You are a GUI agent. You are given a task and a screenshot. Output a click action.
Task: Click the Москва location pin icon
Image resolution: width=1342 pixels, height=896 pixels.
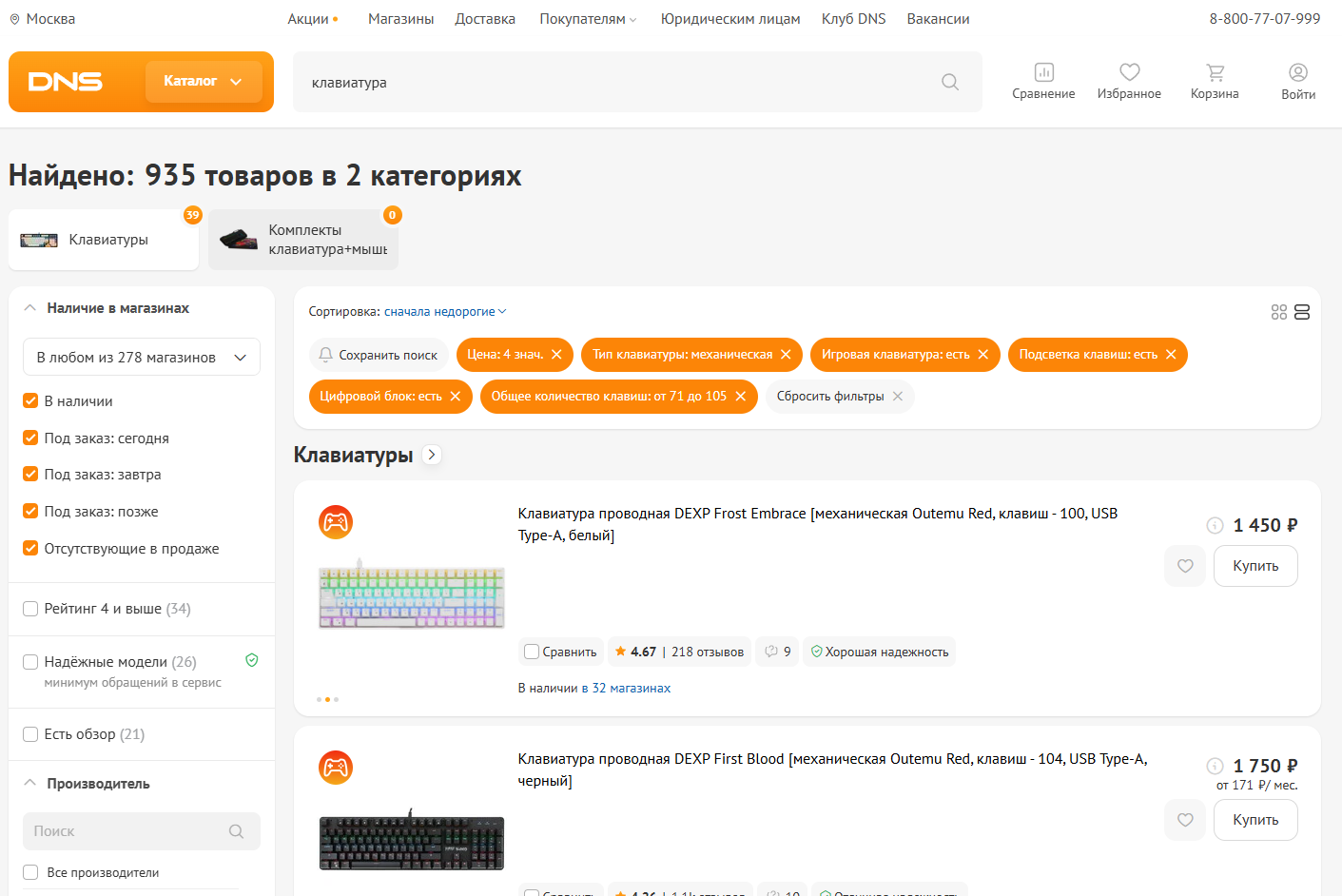[14, 19]
